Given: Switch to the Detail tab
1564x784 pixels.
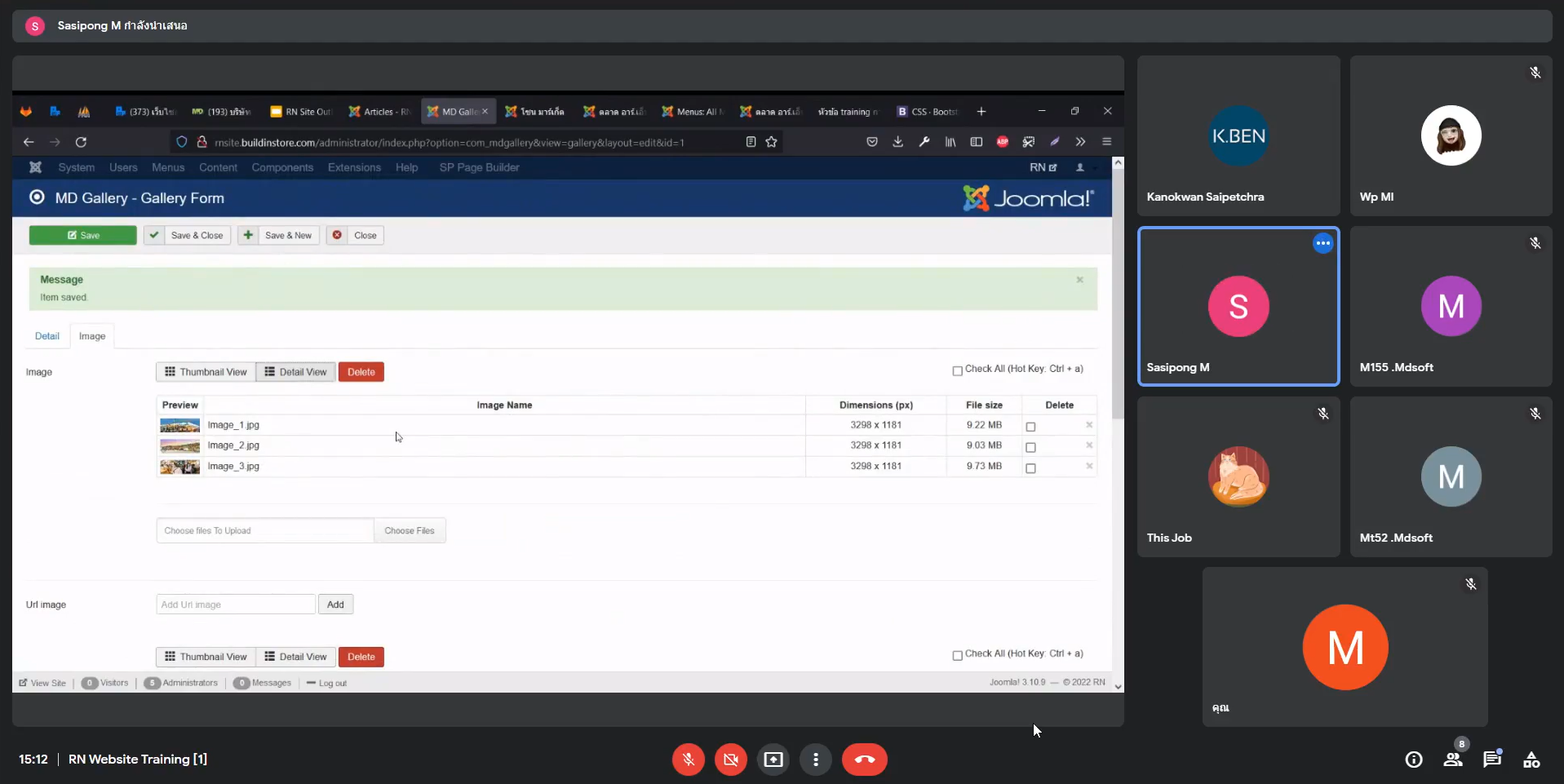Looking at the screenshot, I should (47, 336).
